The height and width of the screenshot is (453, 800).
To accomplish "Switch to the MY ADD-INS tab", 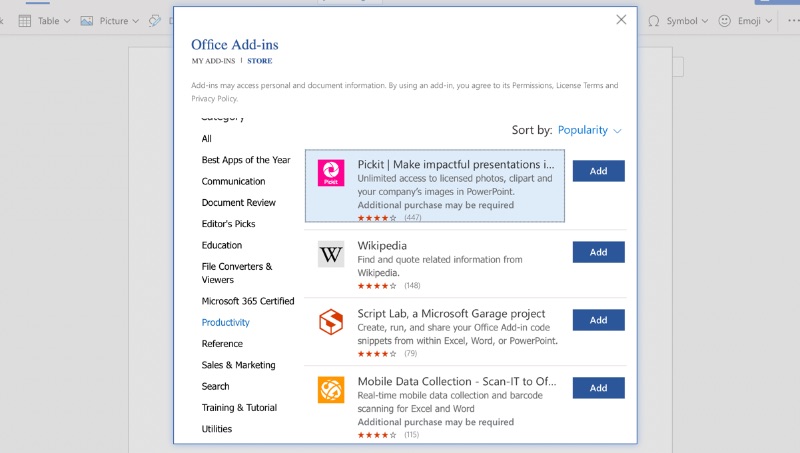I will pyautogui.click(x=213, y=61).
